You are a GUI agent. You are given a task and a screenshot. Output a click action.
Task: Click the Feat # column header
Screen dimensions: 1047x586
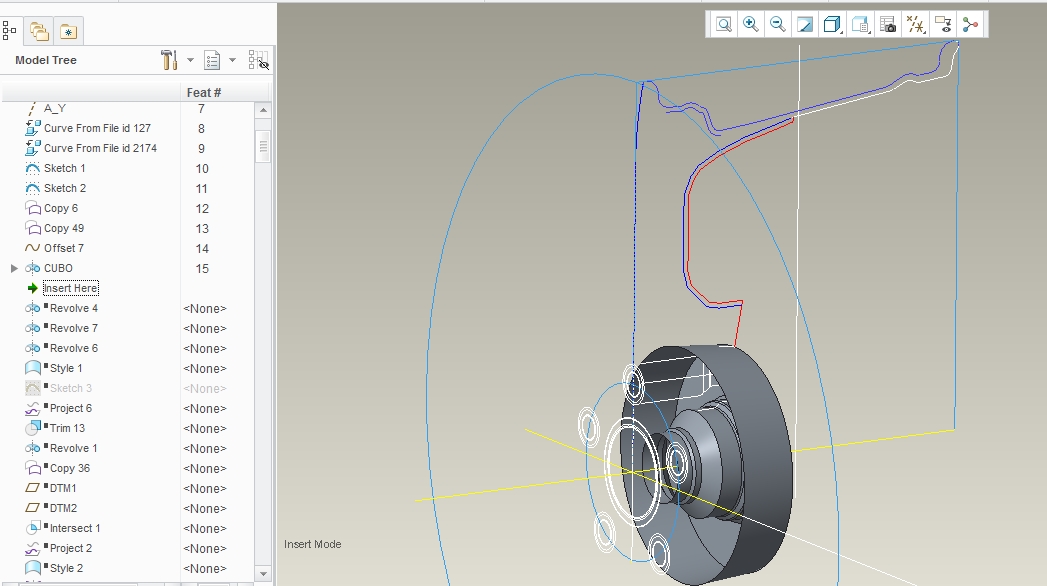tap(204, 93)
